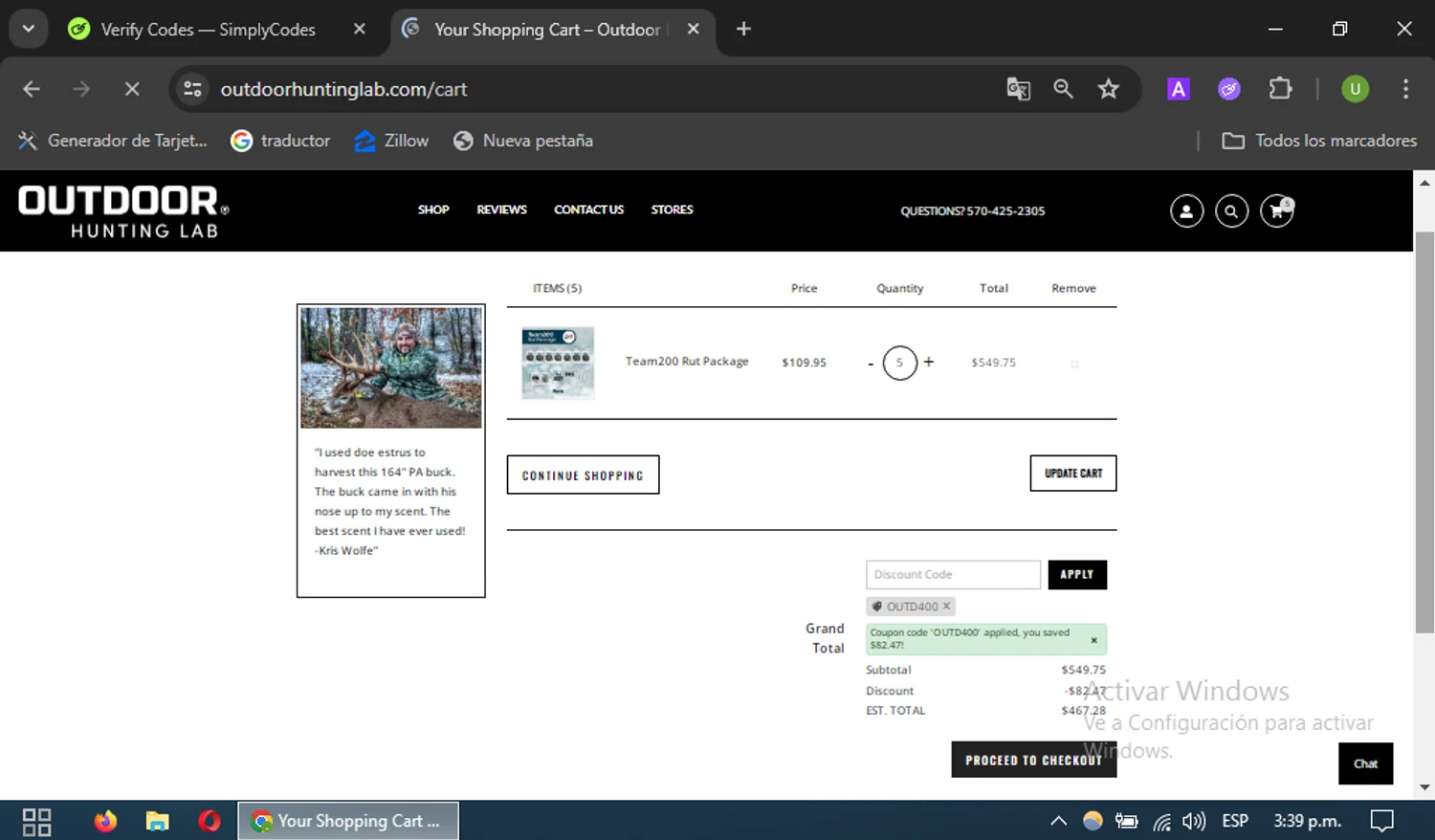Click the Discount Code input field

click(x=953, y=574)
